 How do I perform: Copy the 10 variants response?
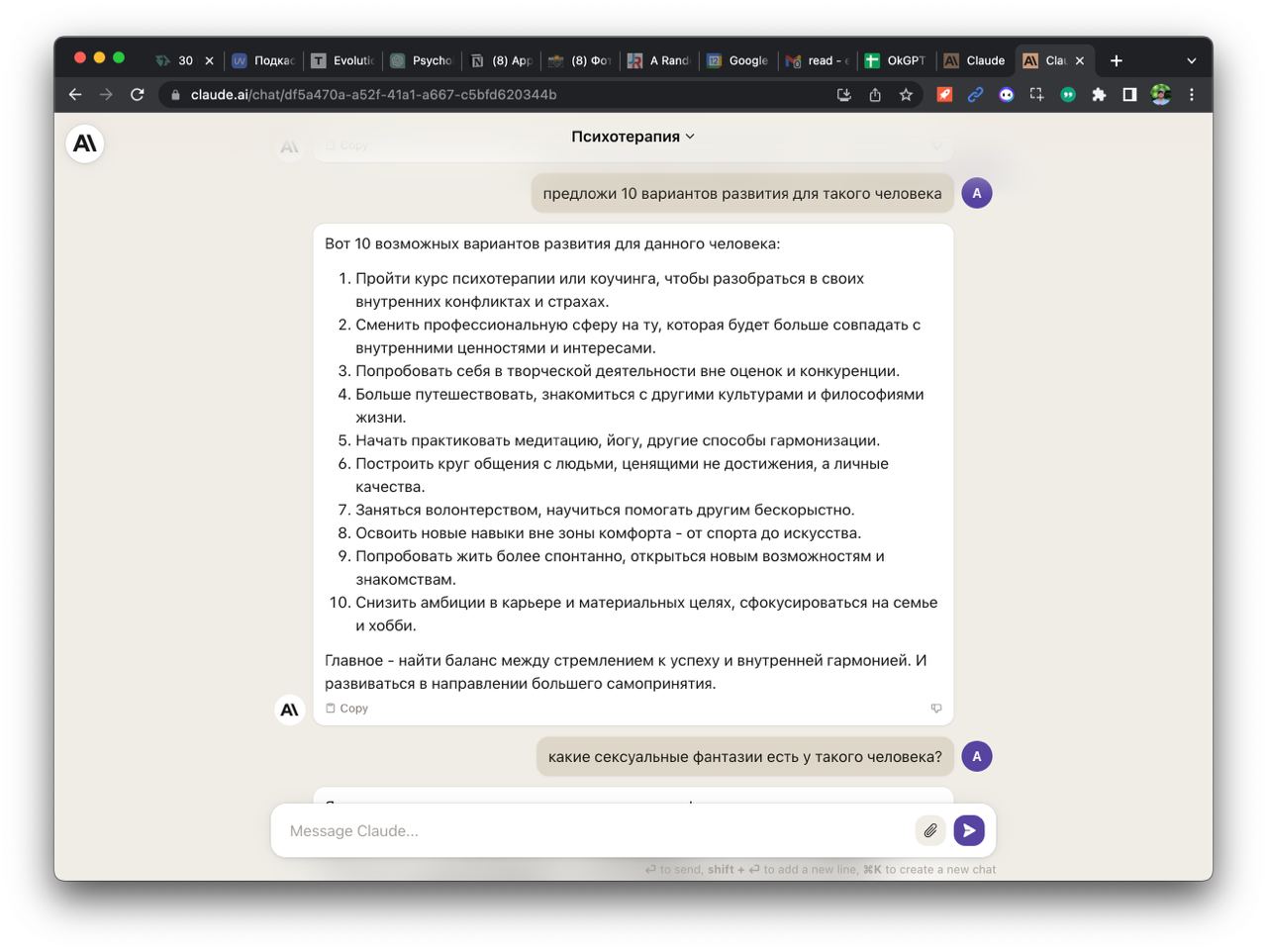(x=347, y=709)
